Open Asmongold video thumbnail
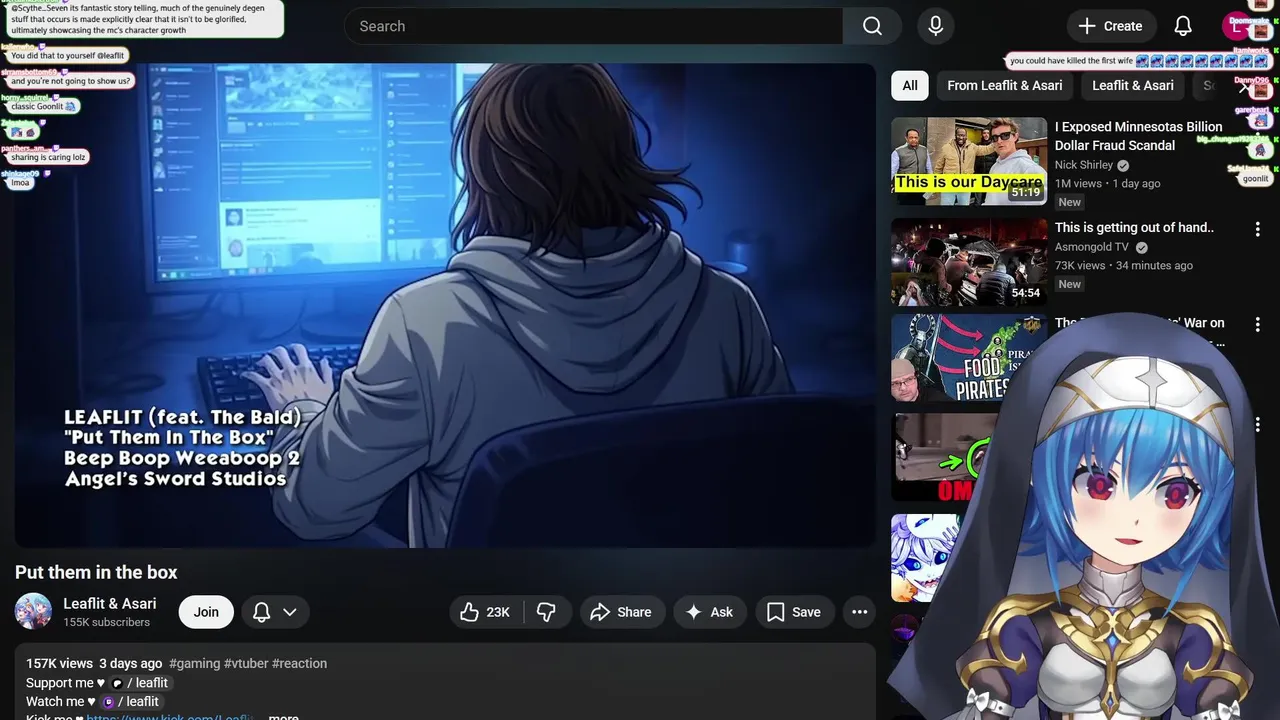The width and height of the screenshot is (1280, 720). [969, 262]
